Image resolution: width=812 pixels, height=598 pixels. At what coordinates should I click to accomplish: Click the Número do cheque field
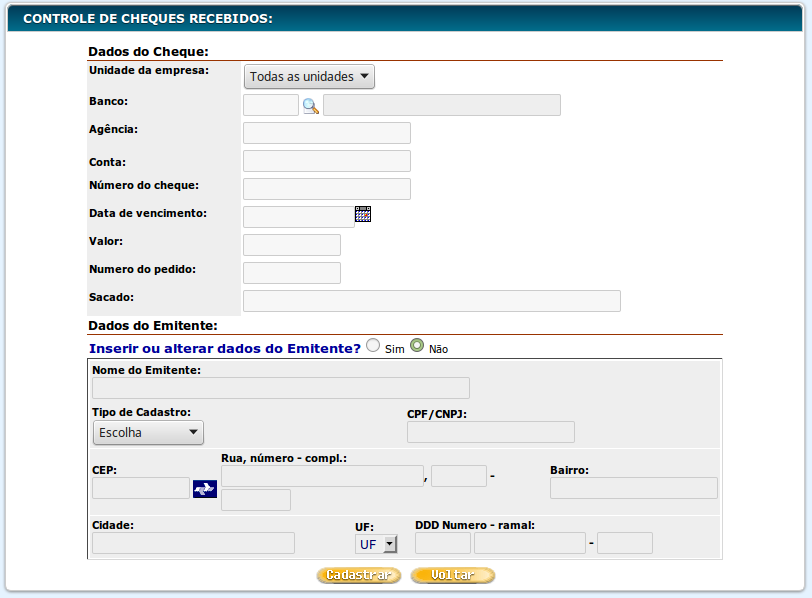(326, 189)
